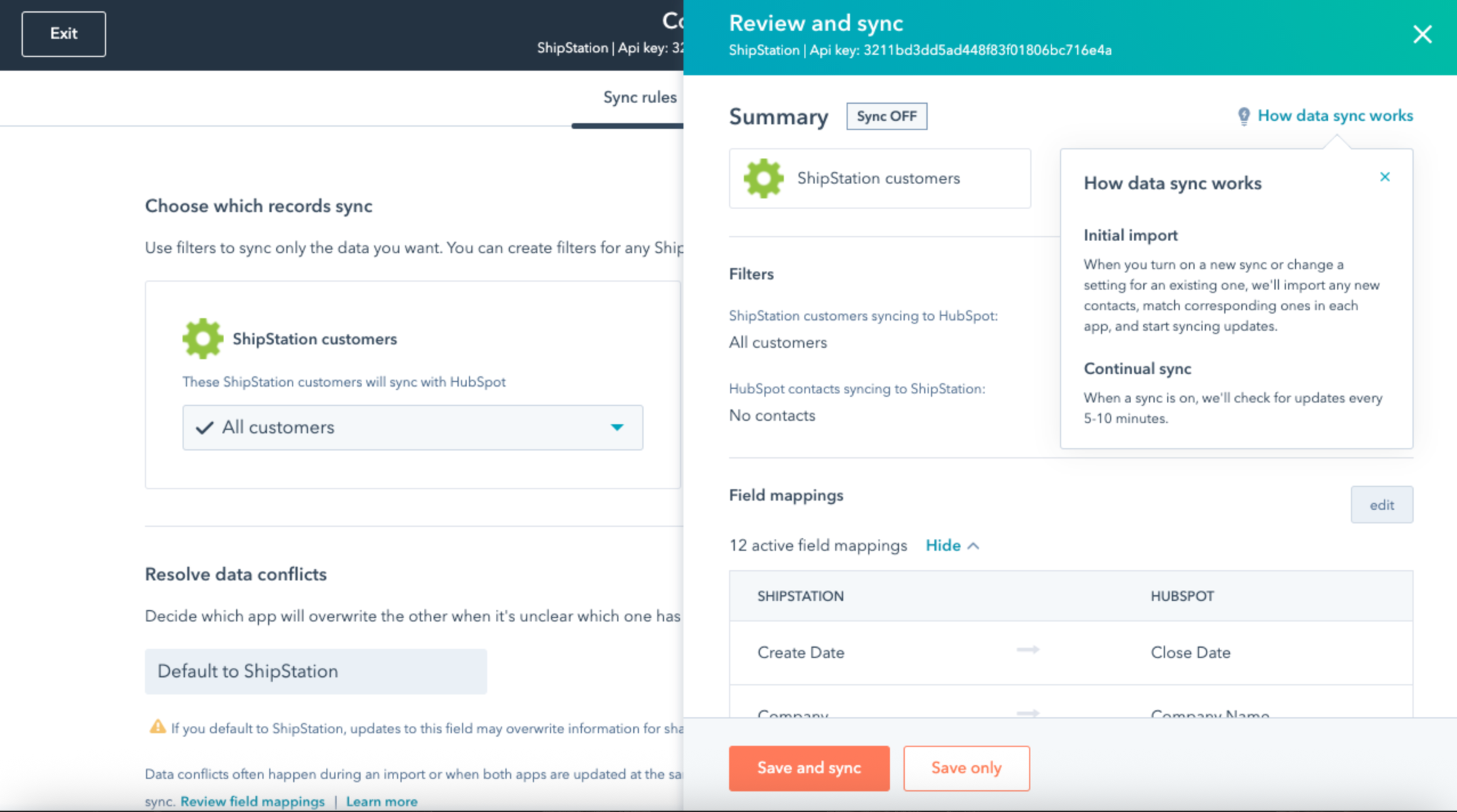Click the arrow icon in Create Date row

pos(1028,650)
